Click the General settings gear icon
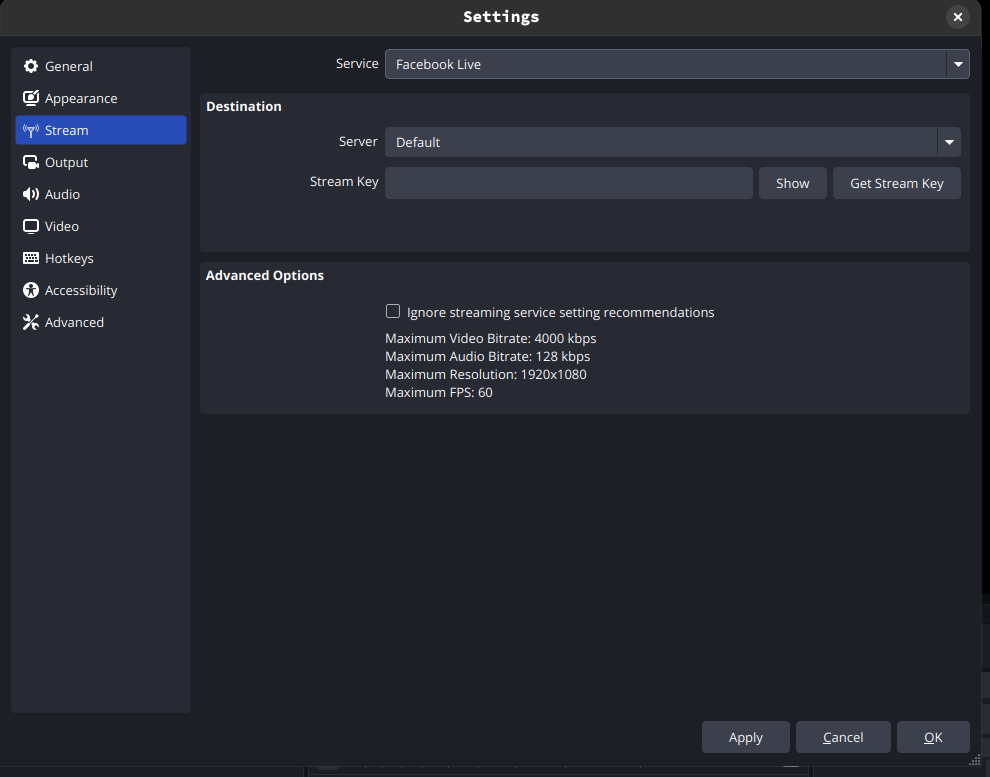Viewport: 990px width, 777px height. 30,66
